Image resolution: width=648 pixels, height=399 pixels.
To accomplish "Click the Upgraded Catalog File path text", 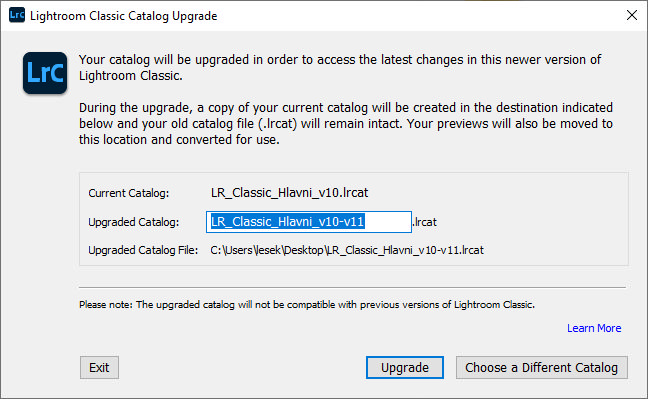I will point(347,250).
